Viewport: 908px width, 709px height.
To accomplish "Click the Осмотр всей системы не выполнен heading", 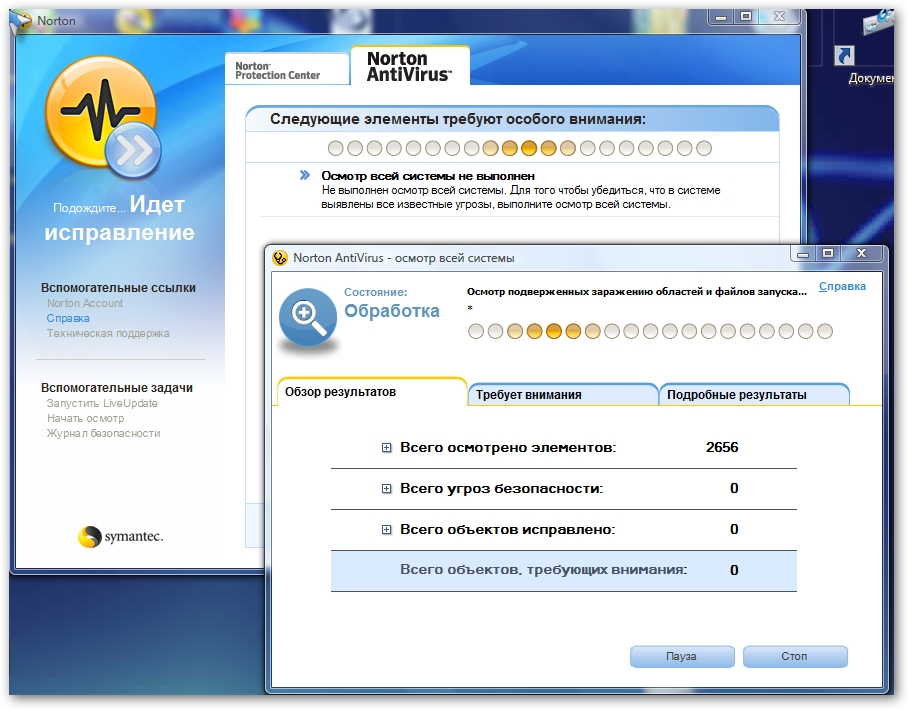I will coord(428,176).
